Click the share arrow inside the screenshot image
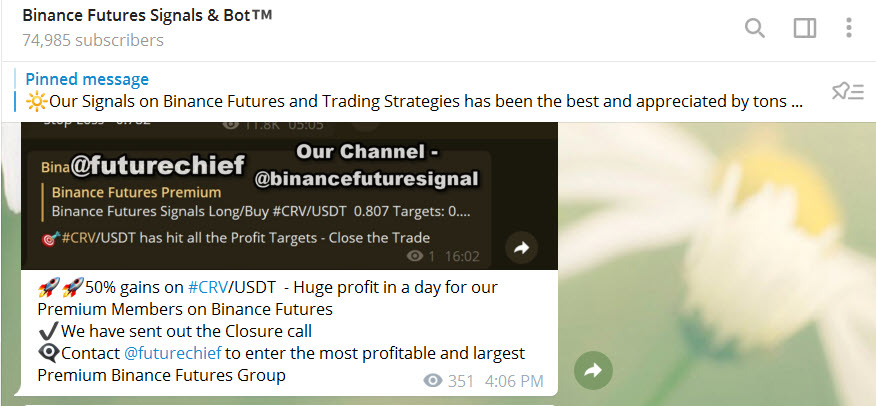 [520, 247]
